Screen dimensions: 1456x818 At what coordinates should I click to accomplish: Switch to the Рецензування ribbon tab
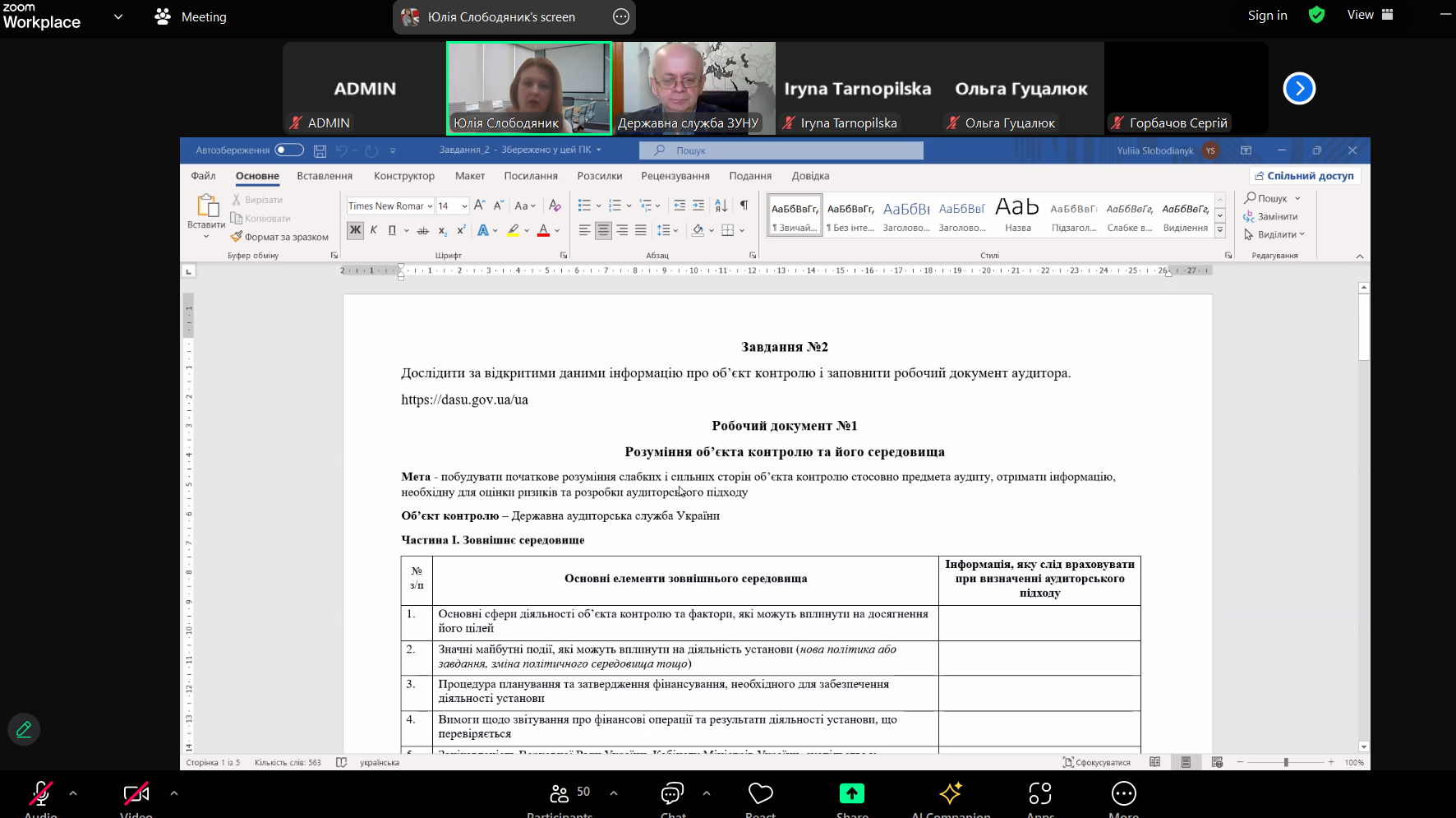[x=675, y=176]
